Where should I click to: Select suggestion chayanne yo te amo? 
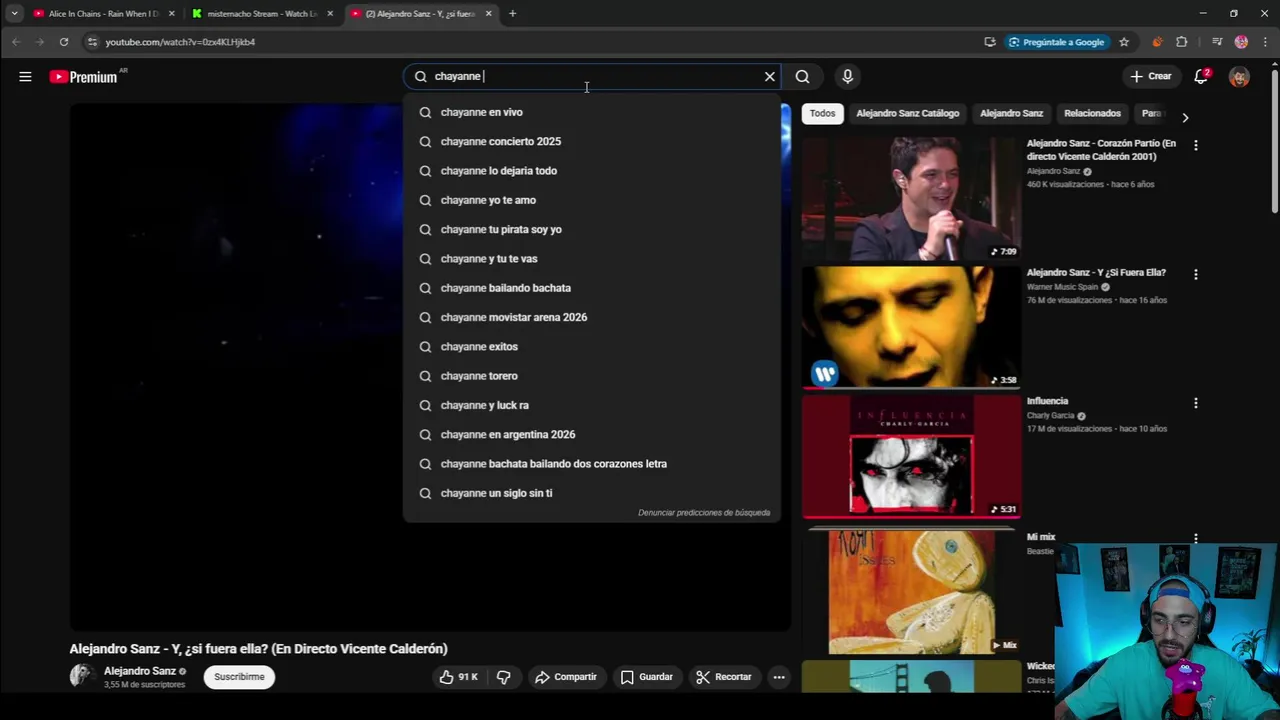[x=592, y=200]
